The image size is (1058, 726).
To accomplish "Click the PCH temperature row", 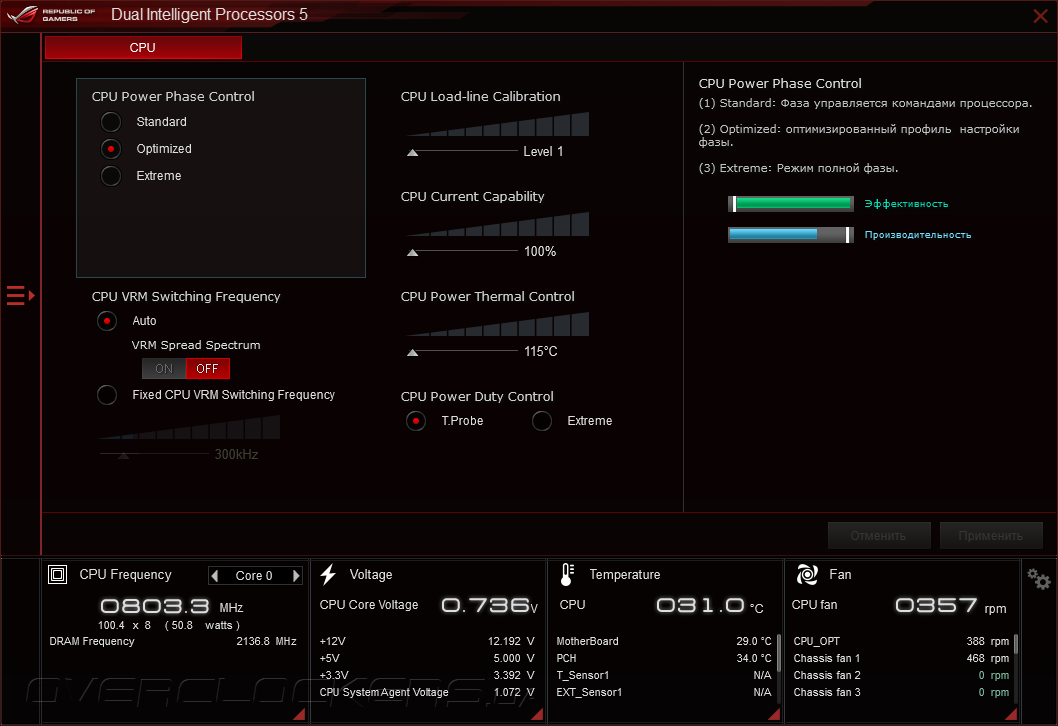I will pos(664,658).
